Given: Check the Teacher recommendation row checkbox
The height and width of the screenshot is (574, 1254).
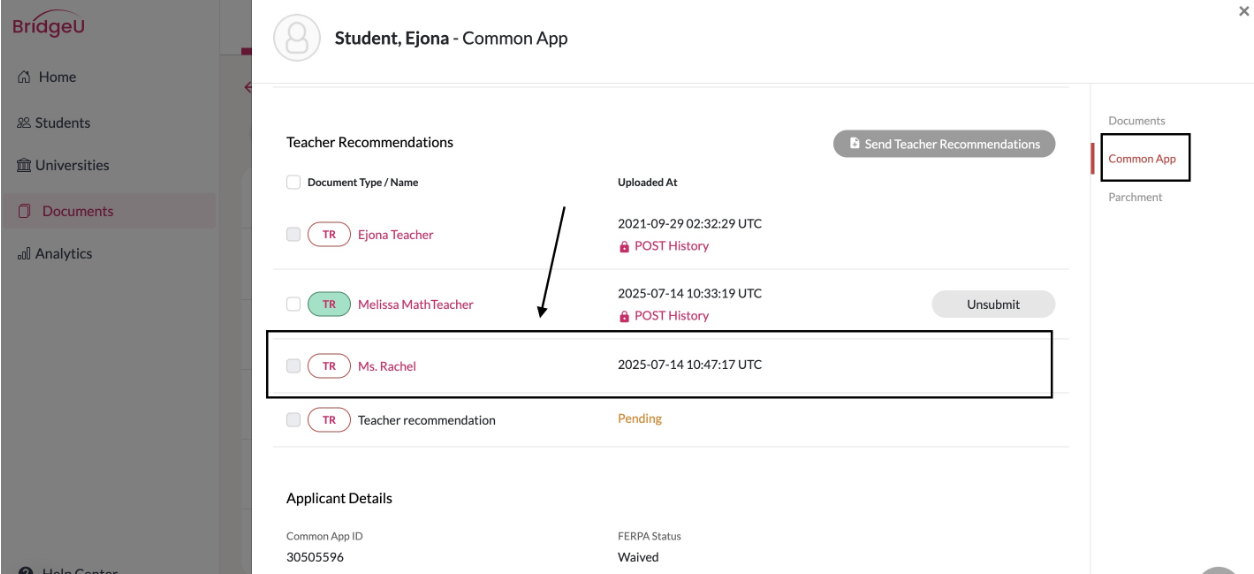Looking at the screenshot, I should tap(293, 420).
